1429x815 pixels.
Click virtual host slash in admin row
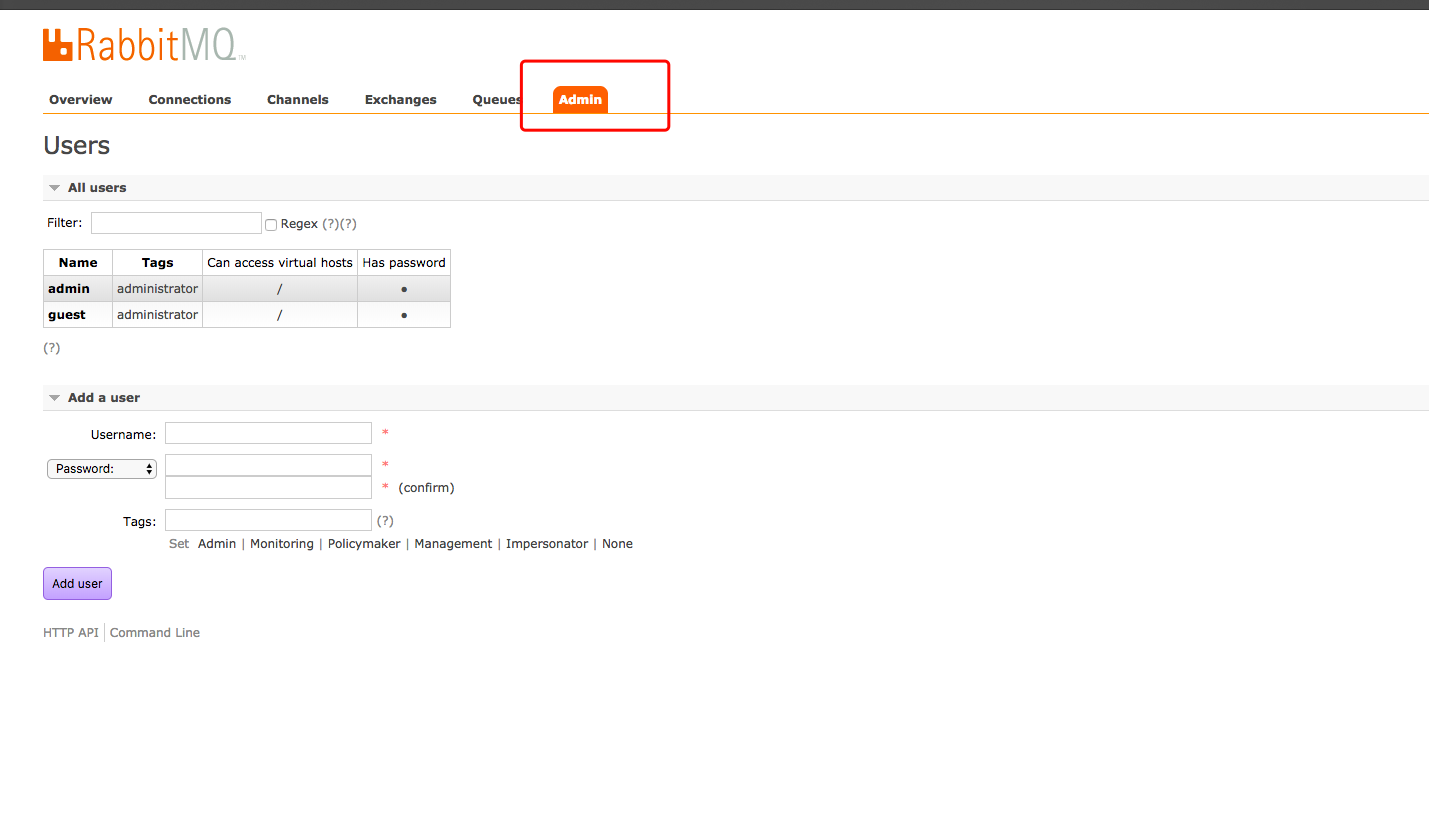(280, 289)
